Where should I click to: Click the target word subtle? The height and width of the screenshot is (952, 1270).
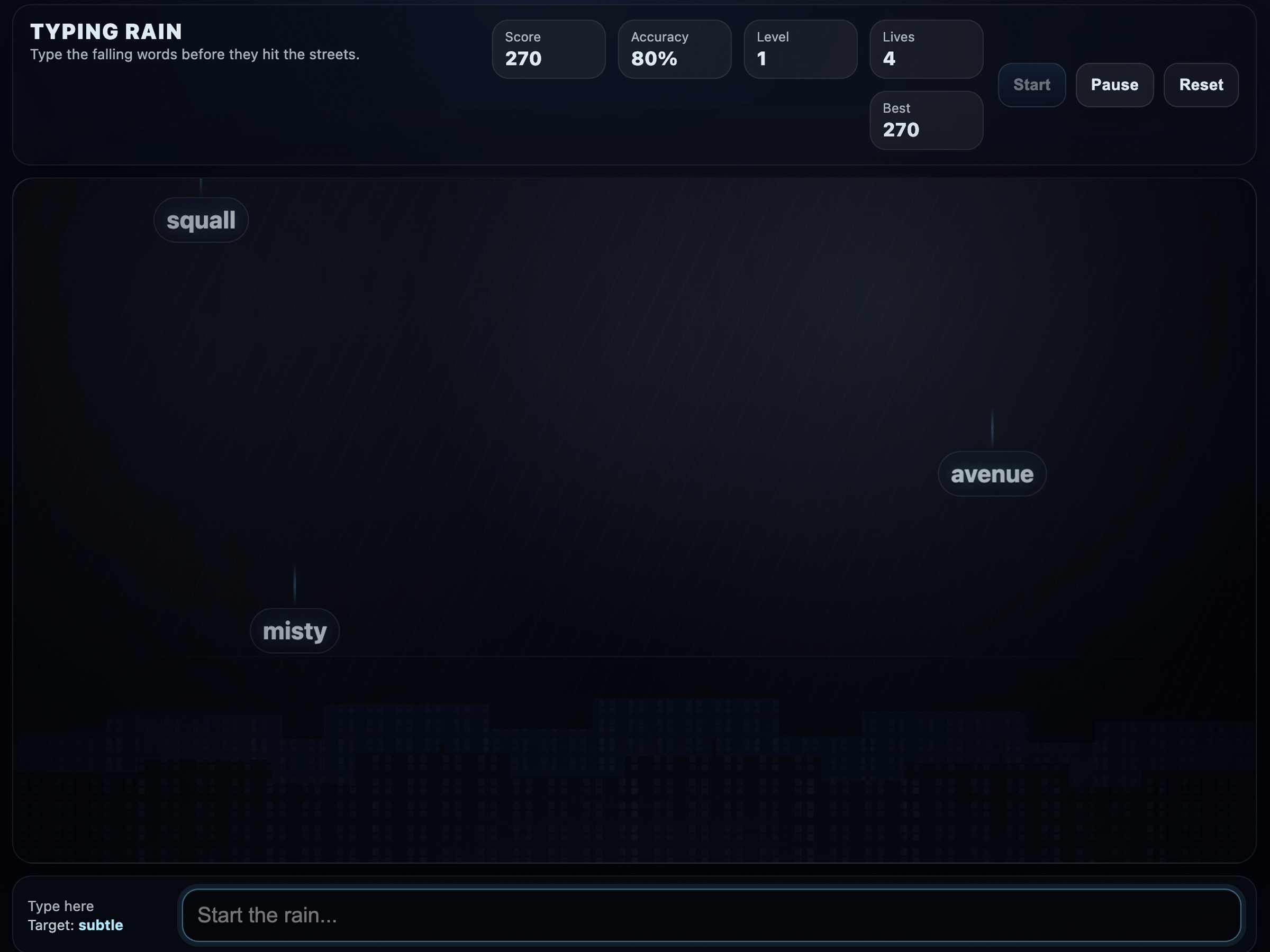(x=101, y=925)
